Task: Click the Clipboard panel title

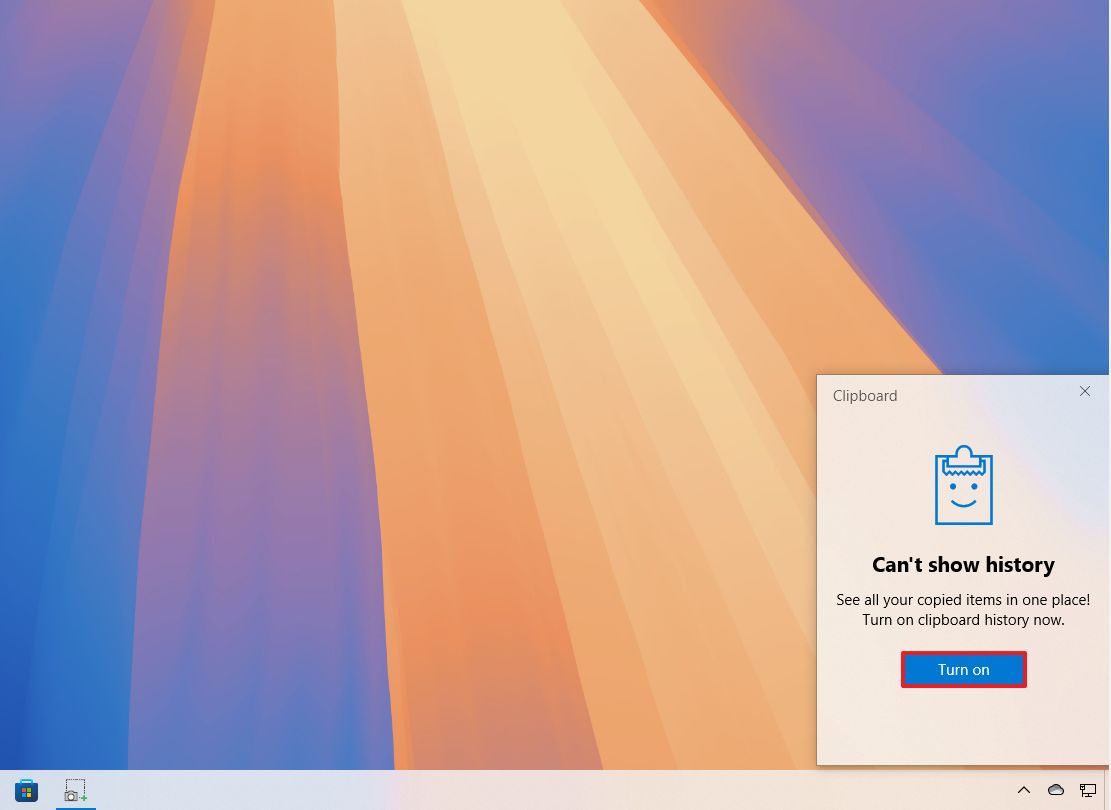Action: (x=864, y=396)
